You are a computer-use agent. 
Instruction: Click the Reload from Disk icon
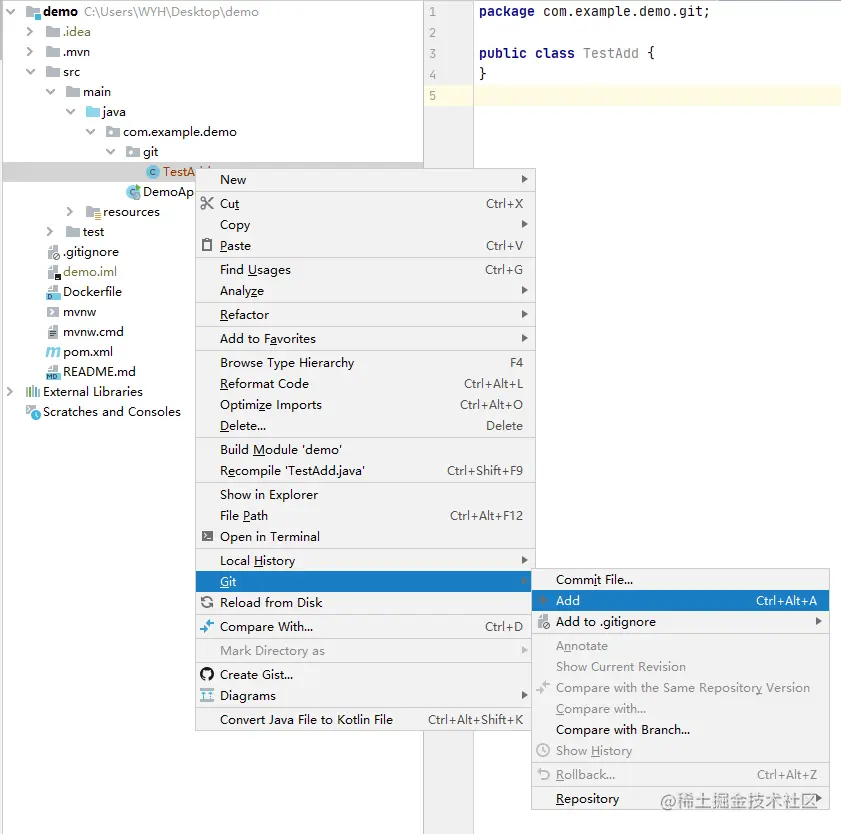pyautogui.click(x=207, y=602)
